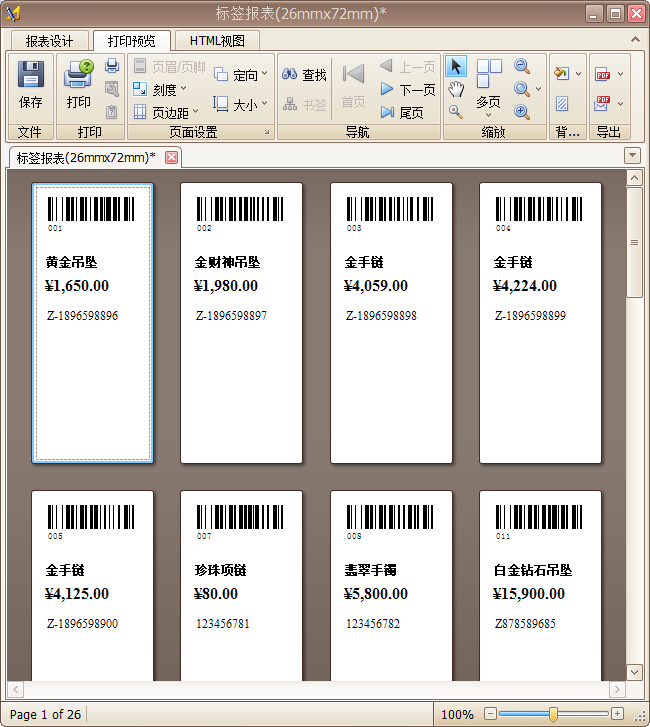Click the print options icon under quick print
650x727 pixels.
coord(112,88)
